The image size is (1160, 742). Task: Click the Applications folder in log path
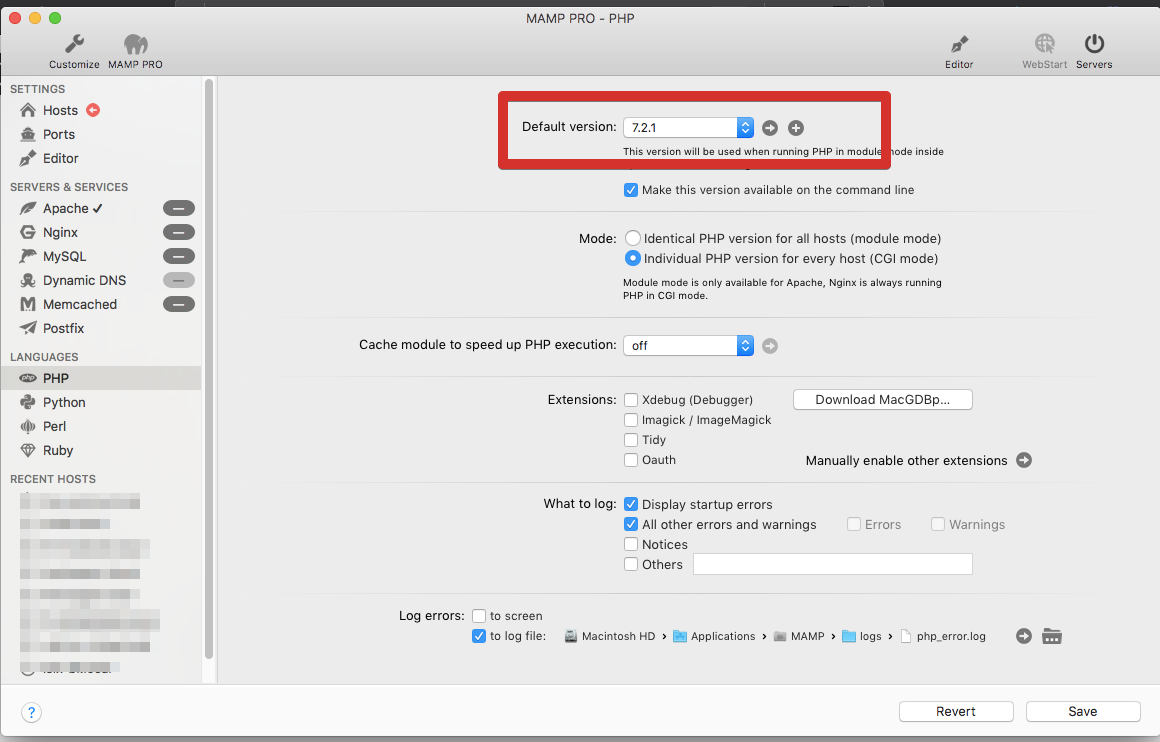pyautogui.click(x=714, y=636)
